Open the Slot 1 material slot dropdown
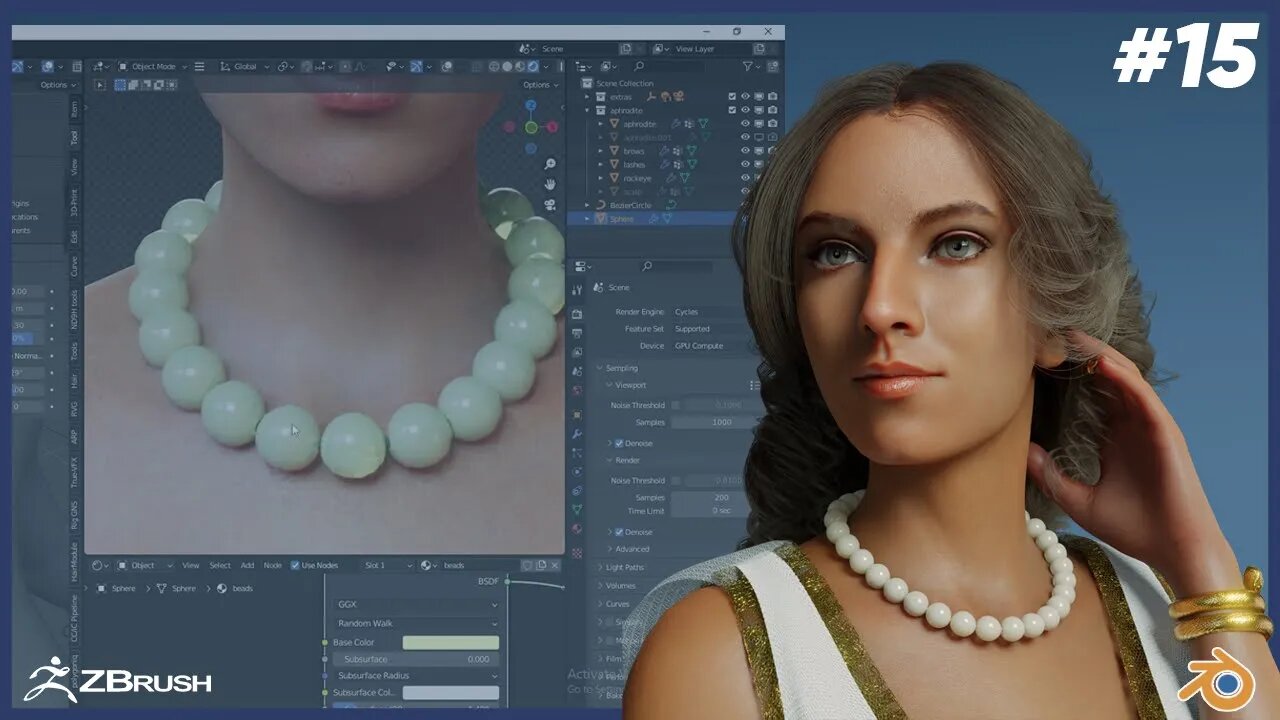Screen dimensions: 1280x720 387,565
